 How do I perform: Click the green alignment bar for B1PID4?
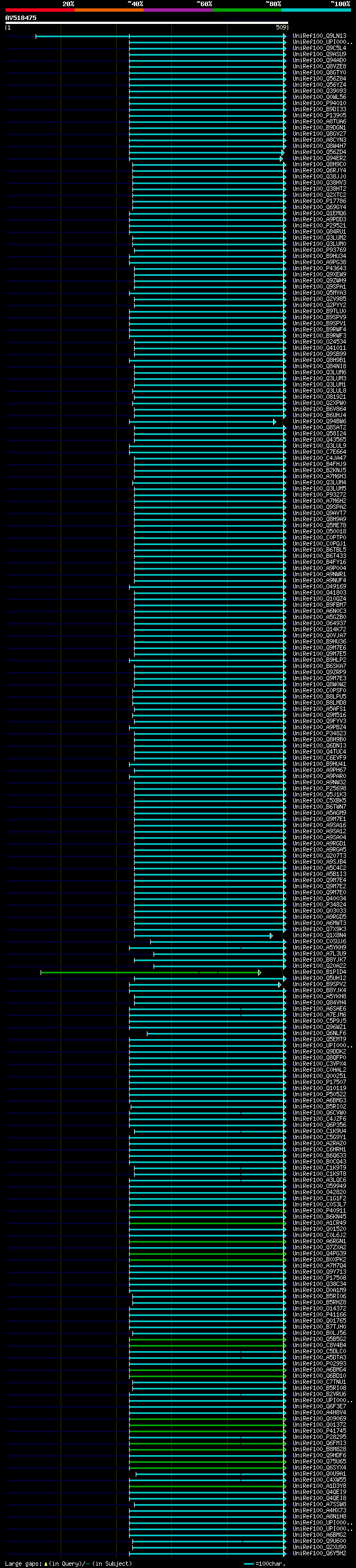[x=150, y=972]
